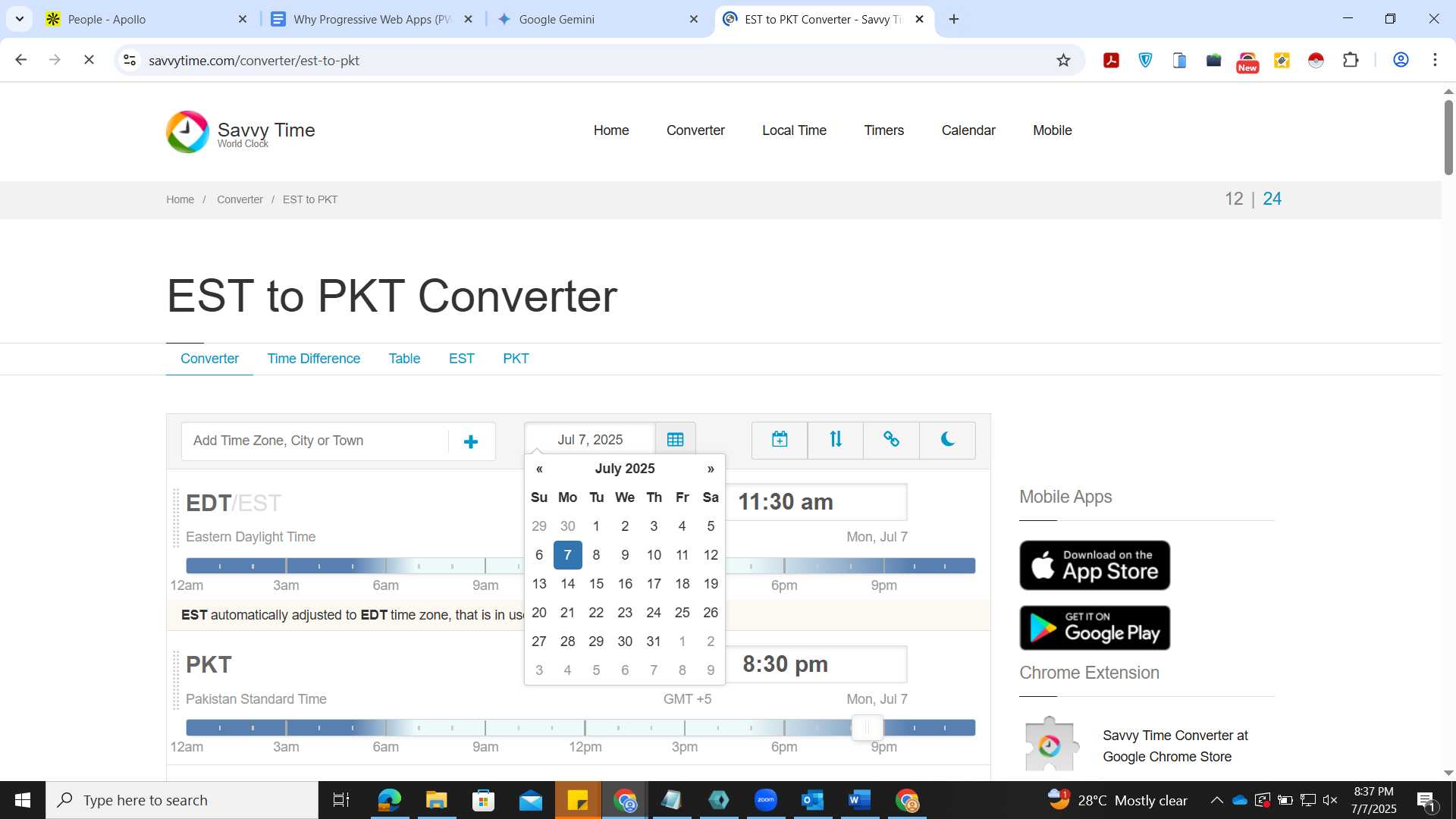Click the Home breadcrumb link
Screen dimensions: 1456x819
[x=180, y=199]
